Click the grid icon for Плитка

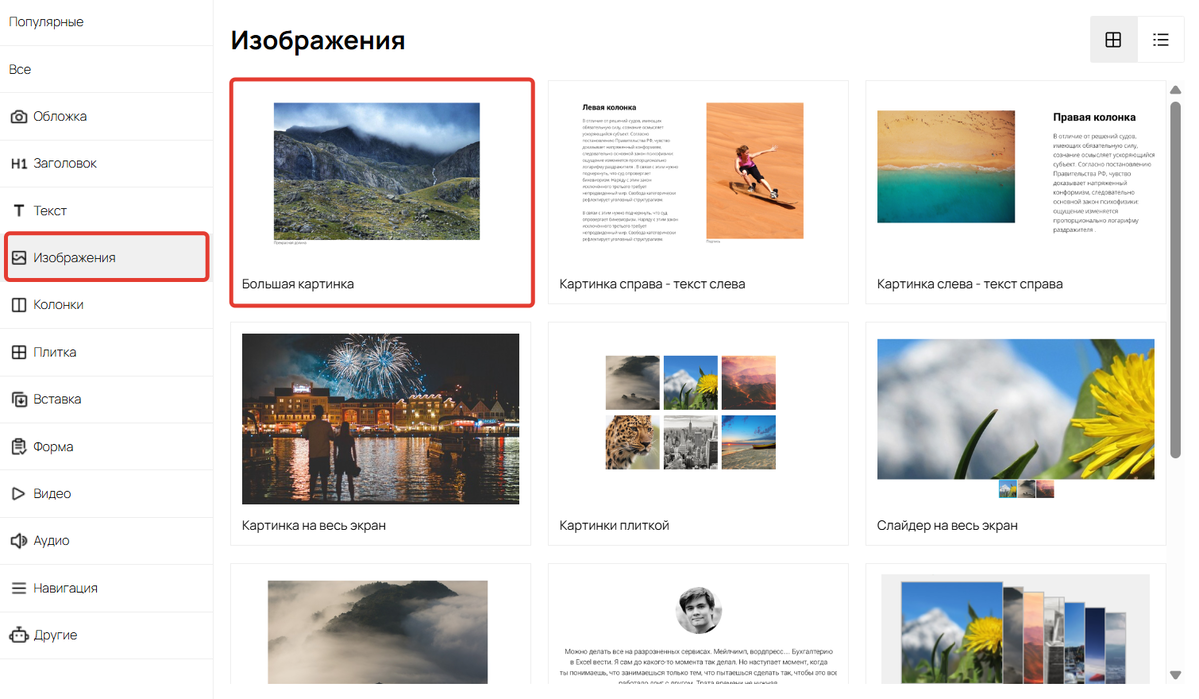tap(19, 352)
